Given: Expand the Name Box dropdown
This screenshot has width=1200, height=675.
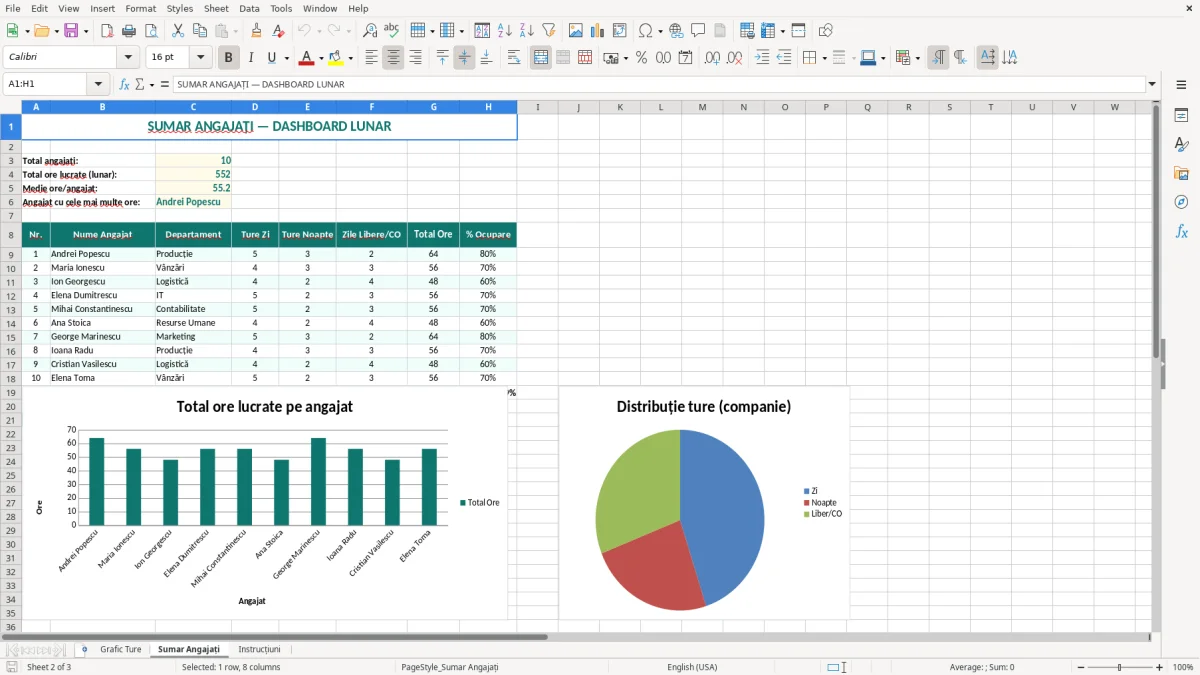Looking at the screenshot, I should tap(98, 84).
